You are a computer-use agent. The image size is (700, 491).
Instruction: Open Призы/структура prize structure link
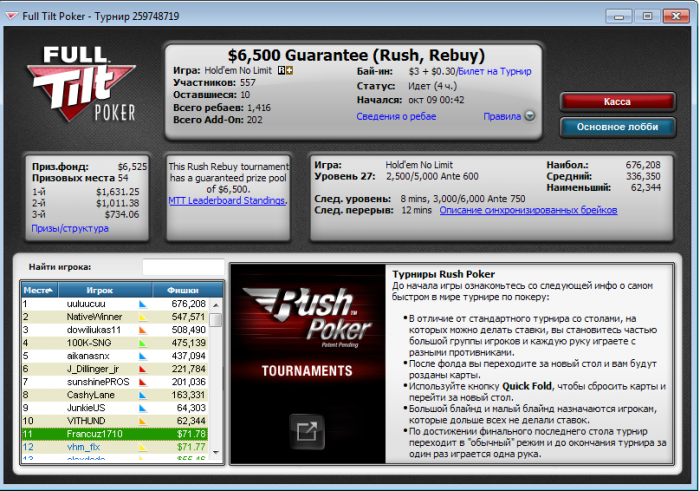pyautogui.click(x=70, y=228)
